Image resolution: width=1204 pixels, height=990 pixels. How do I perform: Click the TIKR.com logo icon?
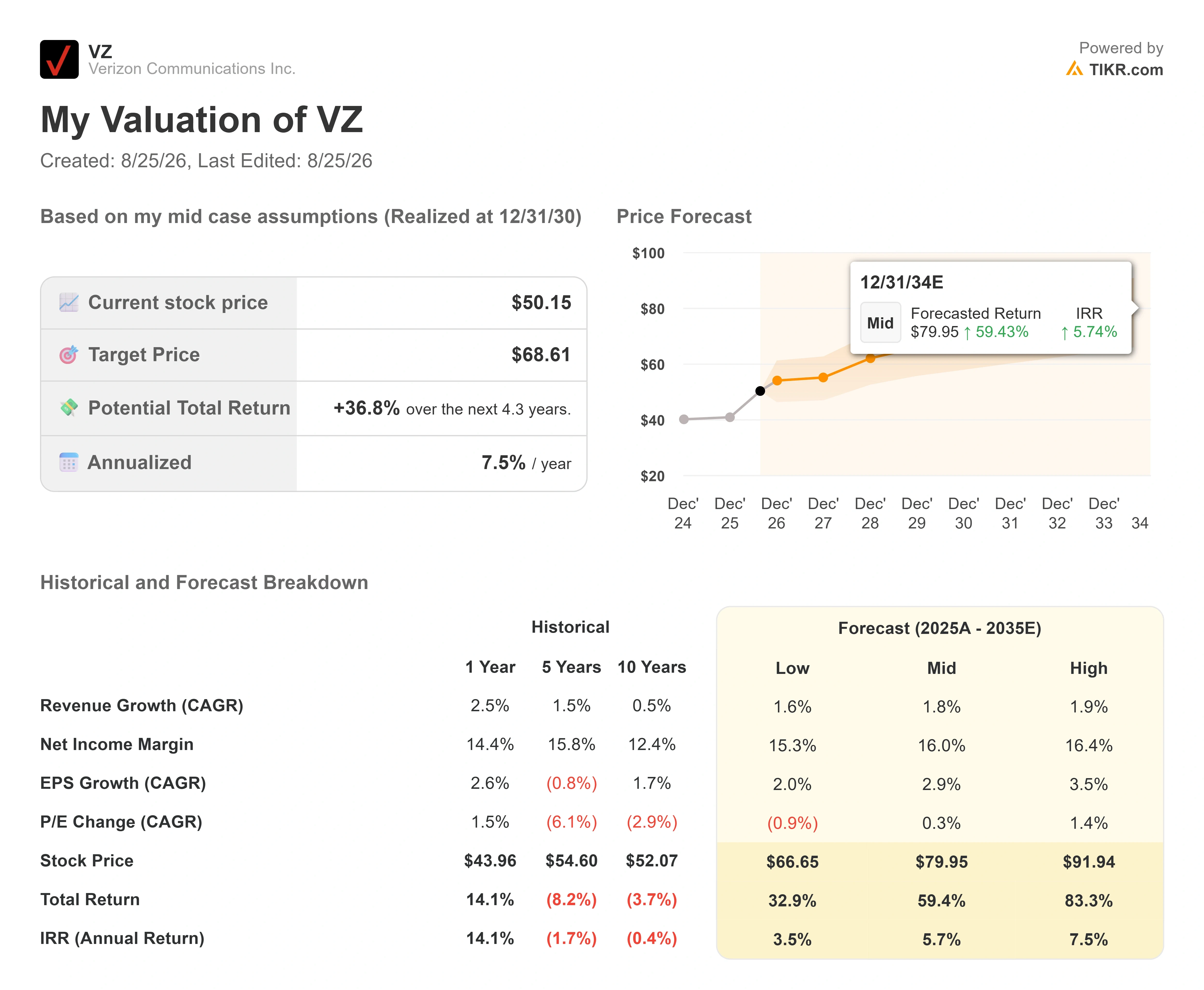coord(1074,69)
